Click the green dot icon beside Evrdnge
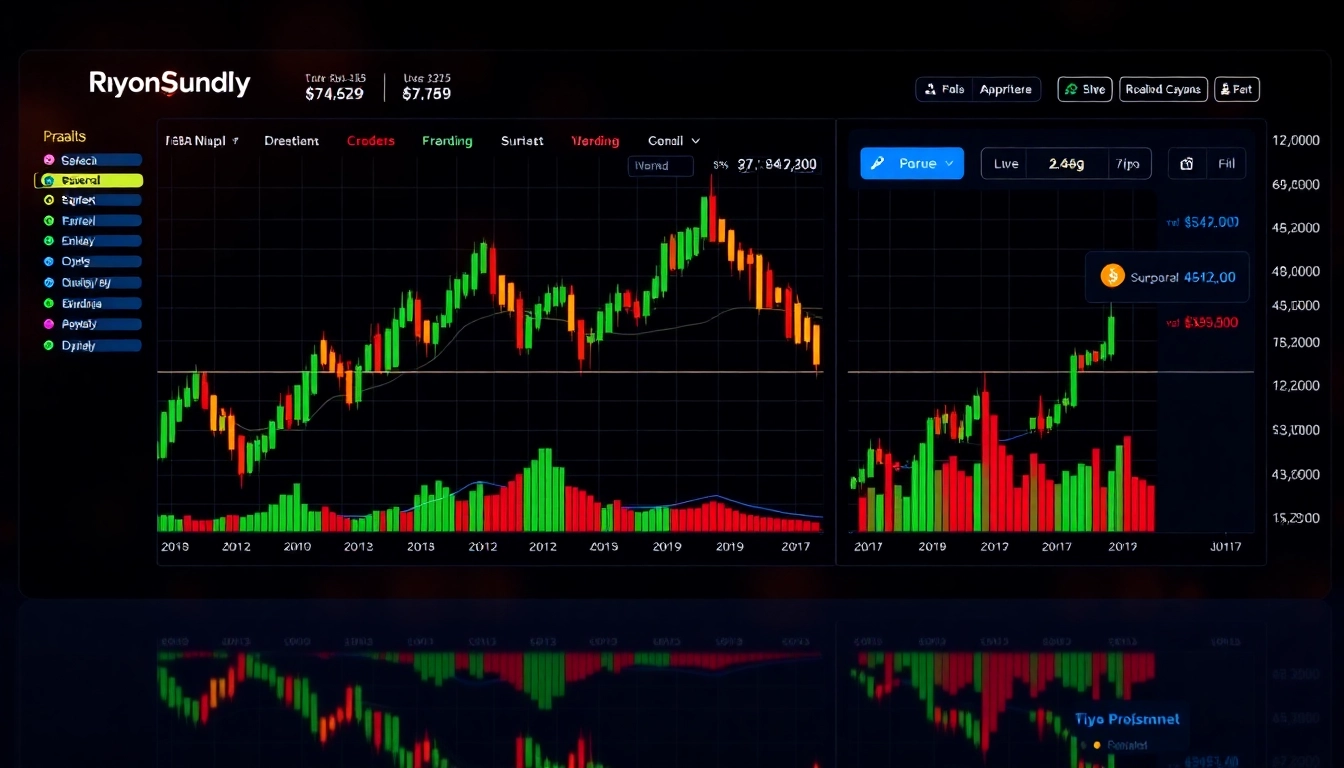The image size is (1344, 768). coord(48,303)
